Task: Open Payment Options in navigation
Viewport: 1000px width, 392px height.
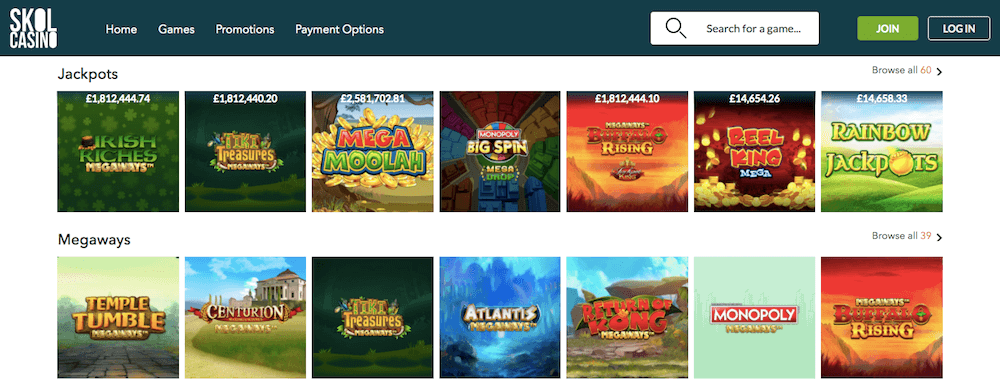Action: [x=339, y=29]
